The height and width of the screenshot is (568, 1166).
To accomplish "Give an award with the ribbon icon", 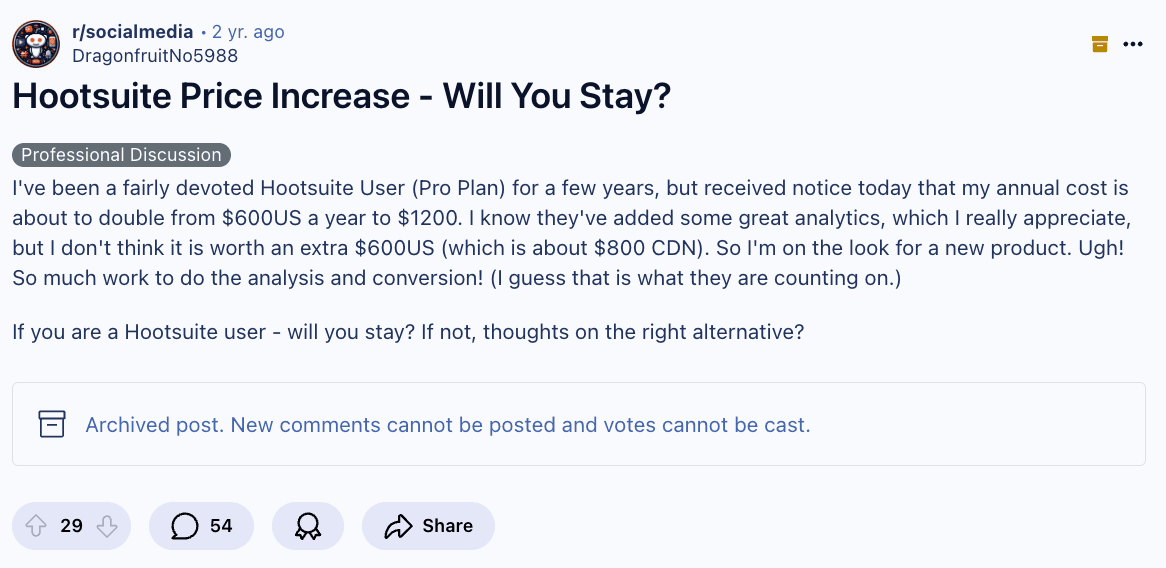I will coord(308,526).
